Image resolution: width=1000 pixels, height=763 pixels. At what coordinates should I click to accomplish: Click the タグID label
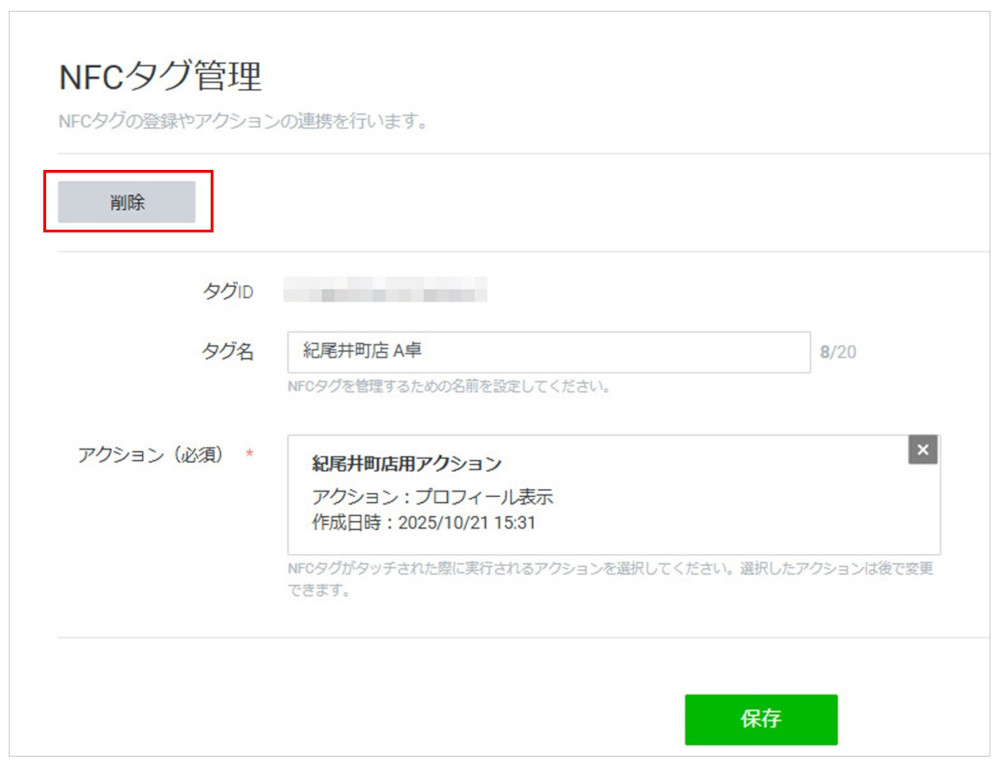(x=227, y=291)
